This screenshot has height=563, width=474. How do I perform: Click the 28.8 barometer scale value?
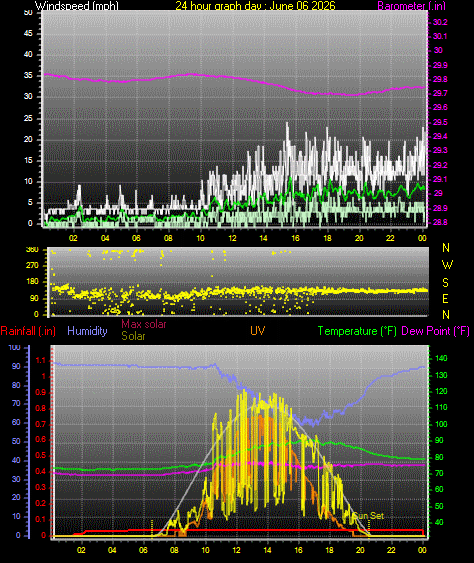pyautogui.click(x=440, y=223)
